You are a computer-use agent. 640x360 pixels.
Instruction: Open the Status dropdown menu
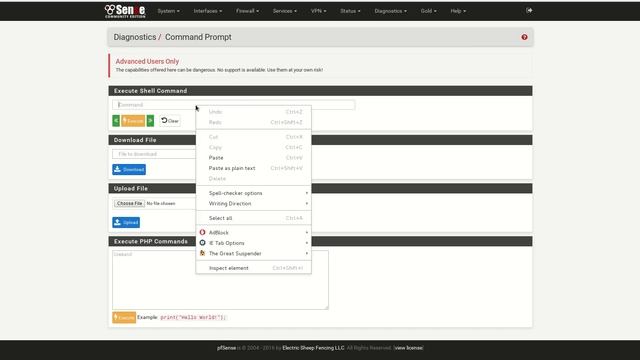pos(350,11)
